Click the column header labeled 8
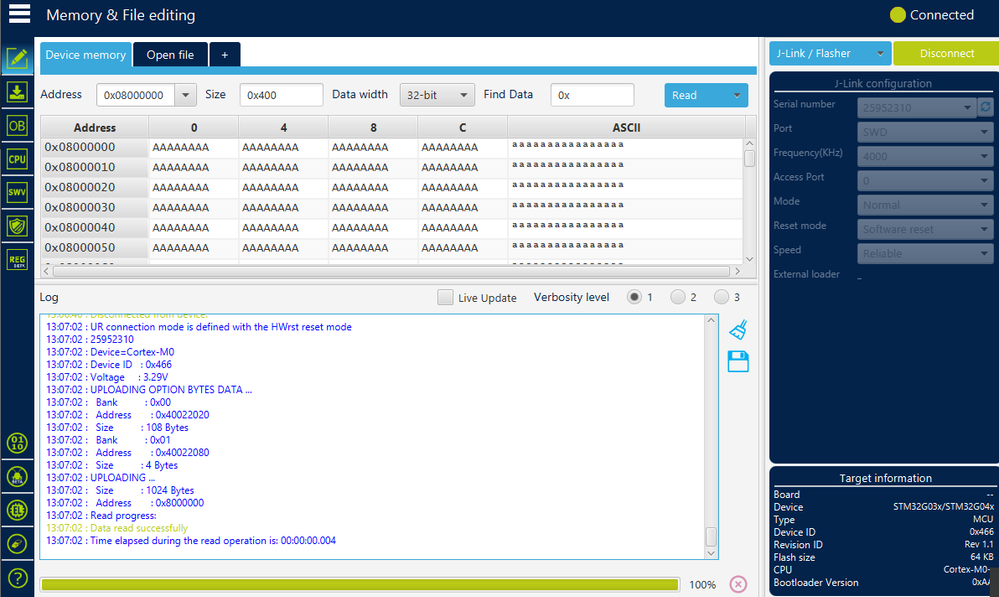Image resolution: width=999 pixels, height=597 pixels. point(373,127)
